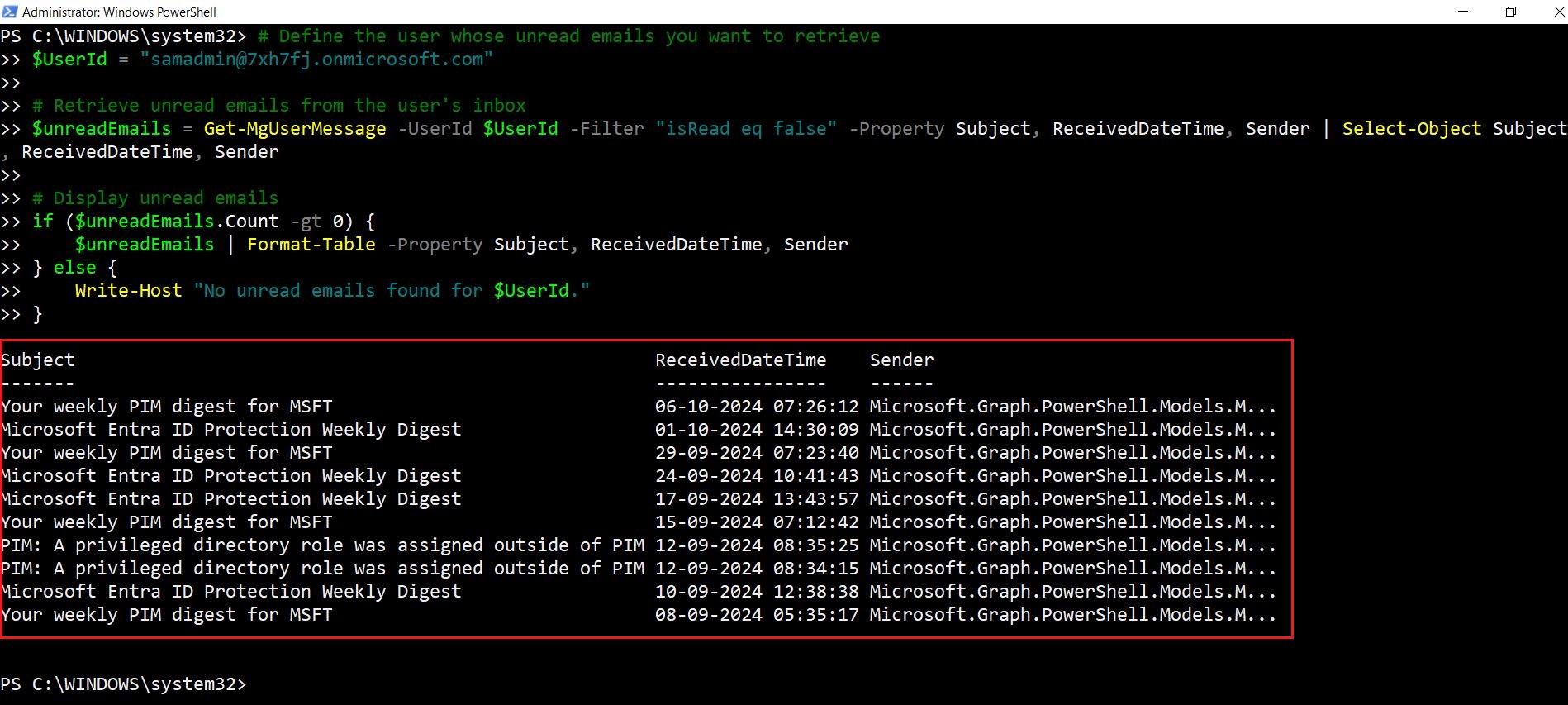Click the 06-10-2024 07:26:12 timestamp

756,407
